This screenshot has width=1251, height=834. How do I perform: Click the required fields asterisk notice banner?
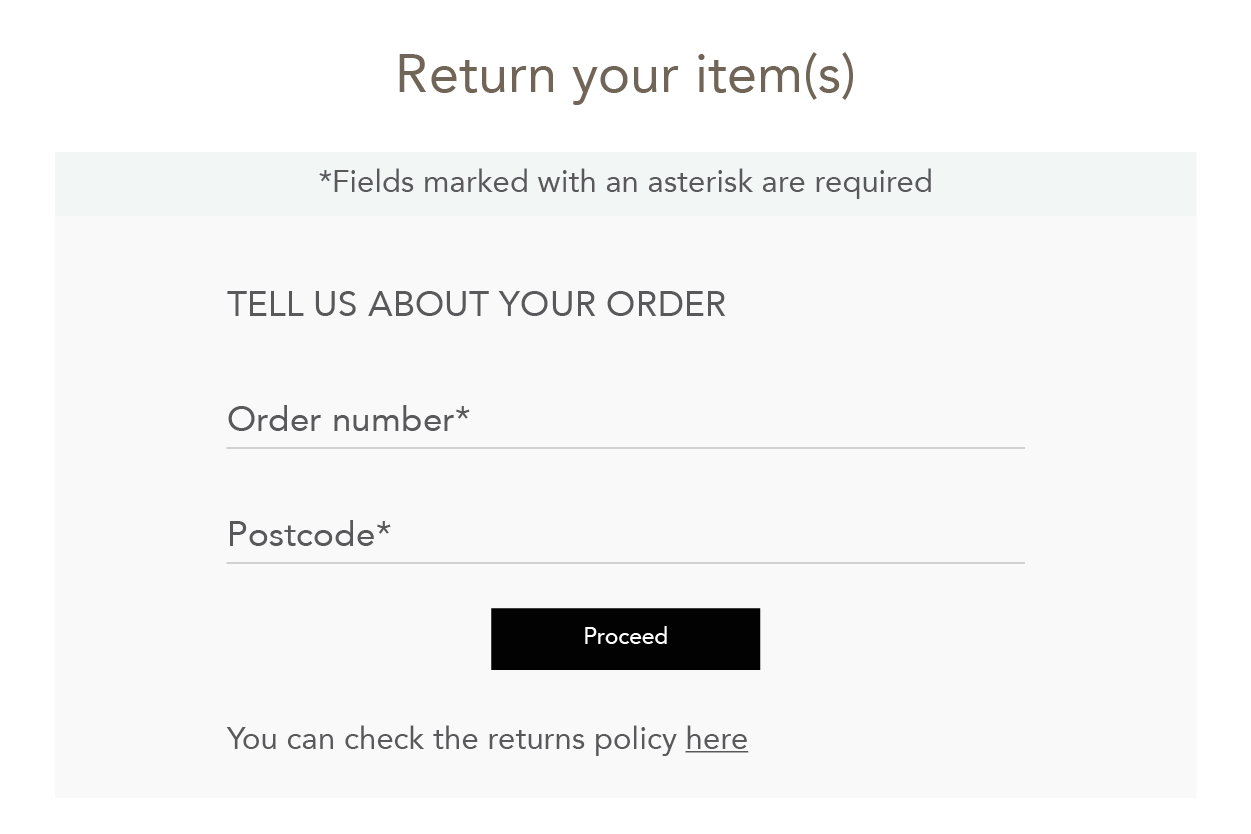[x=625, y=183]
